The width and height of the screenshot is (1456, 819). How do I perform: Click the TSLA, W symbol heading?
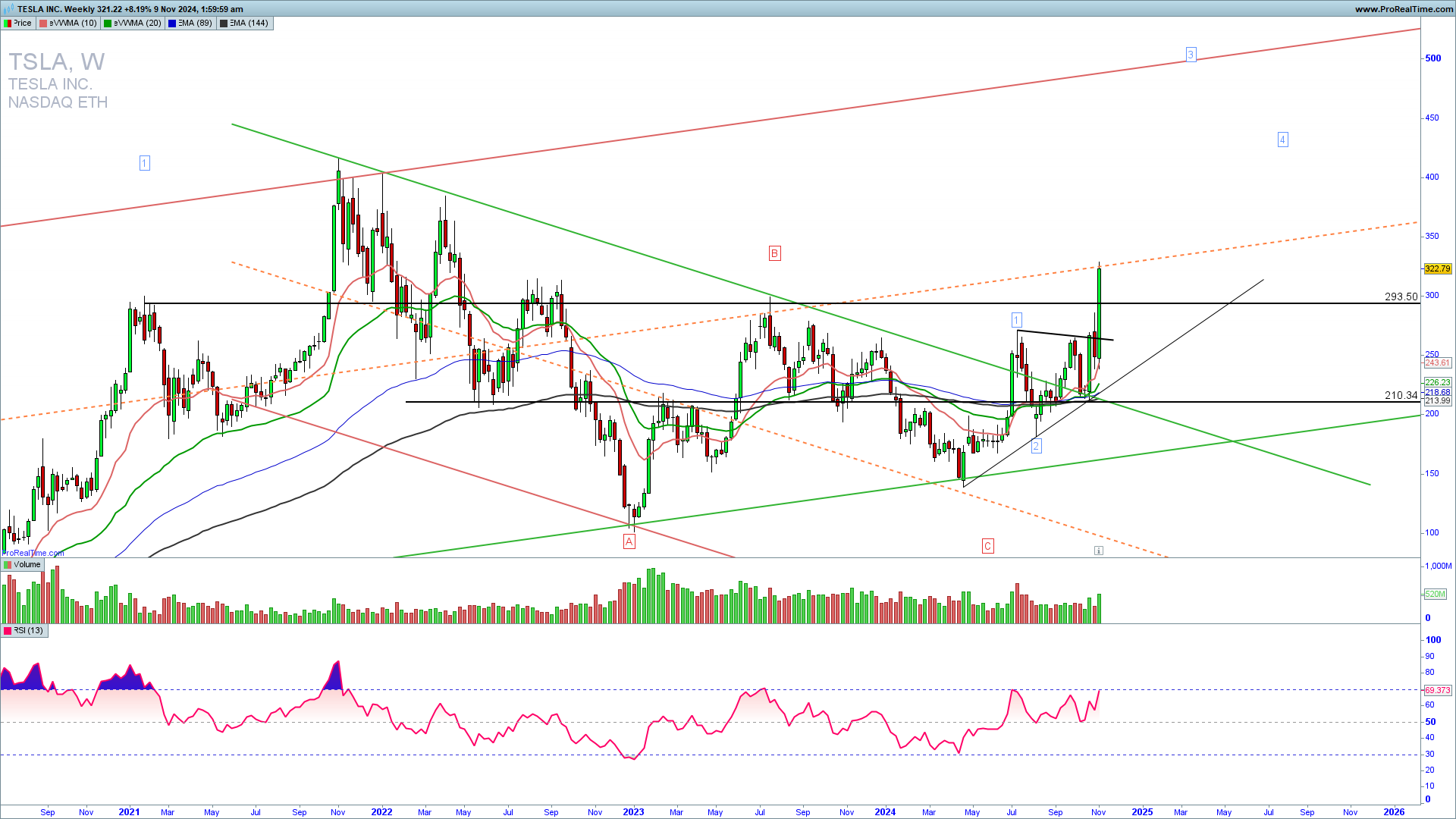[x=56, y=61]
